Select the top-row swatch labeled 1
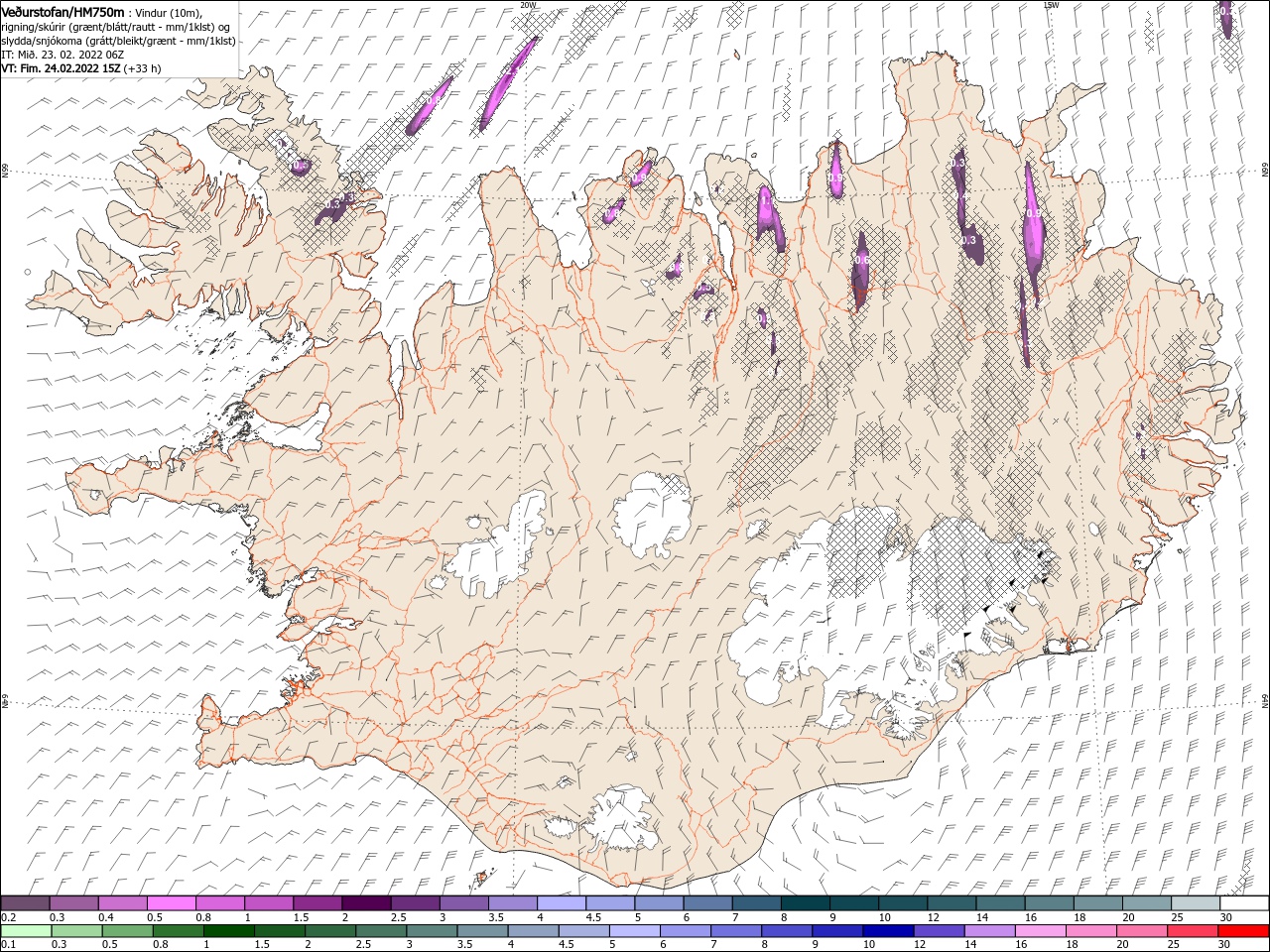The width and height of the screenshot is (1270, 952). click(268, 903)
